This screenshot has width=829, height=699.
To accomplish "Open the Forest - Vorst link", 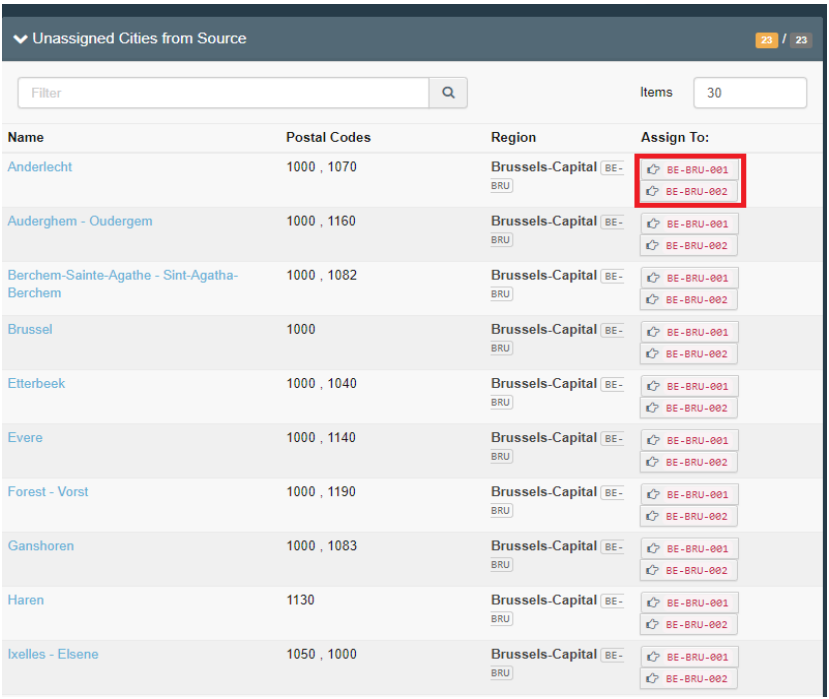I will point(48,492).
